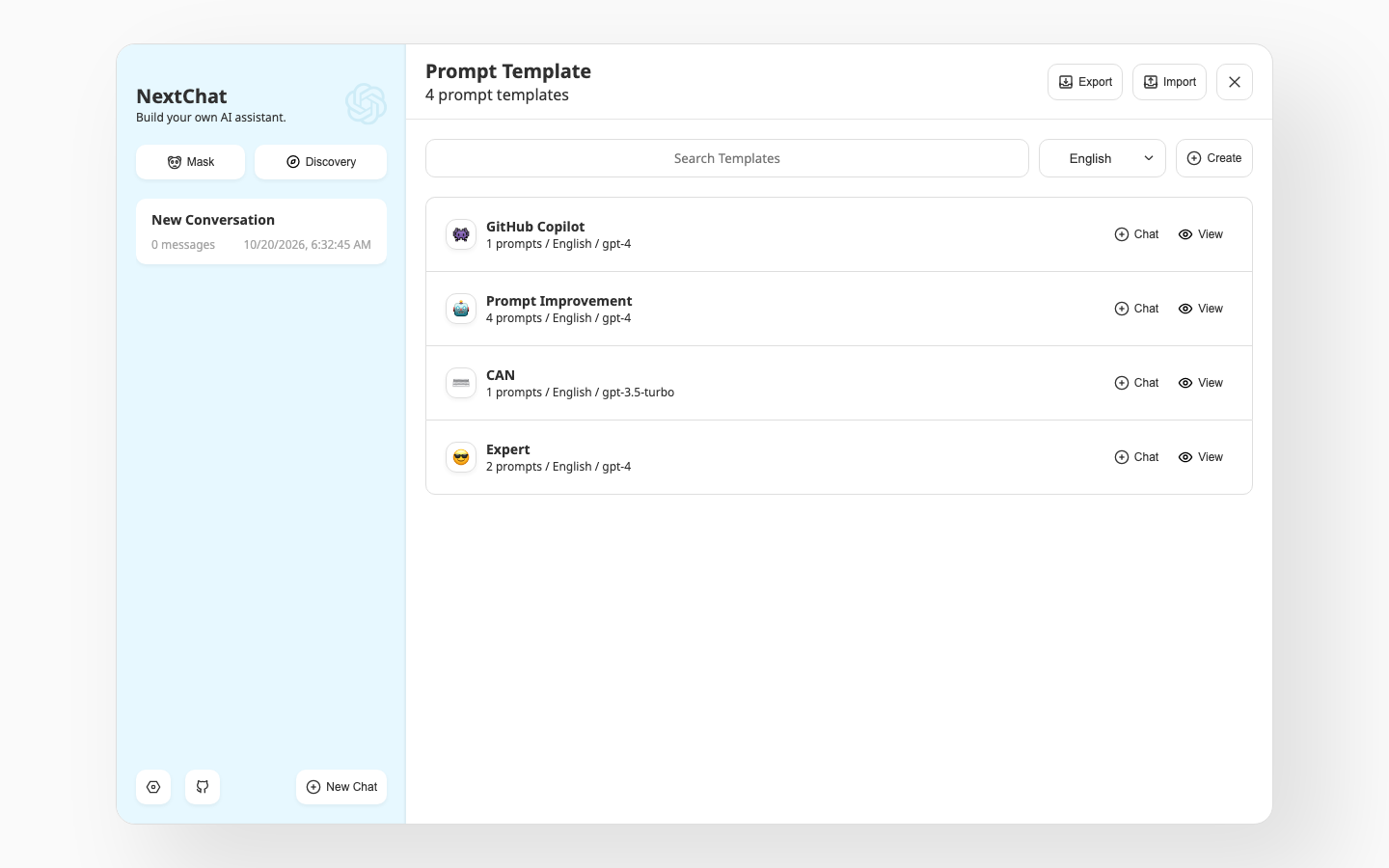Start chat with CAN template
The width and height of the screenshot is (1389, 868).
pyautogui.click(x=1136, y=383)
